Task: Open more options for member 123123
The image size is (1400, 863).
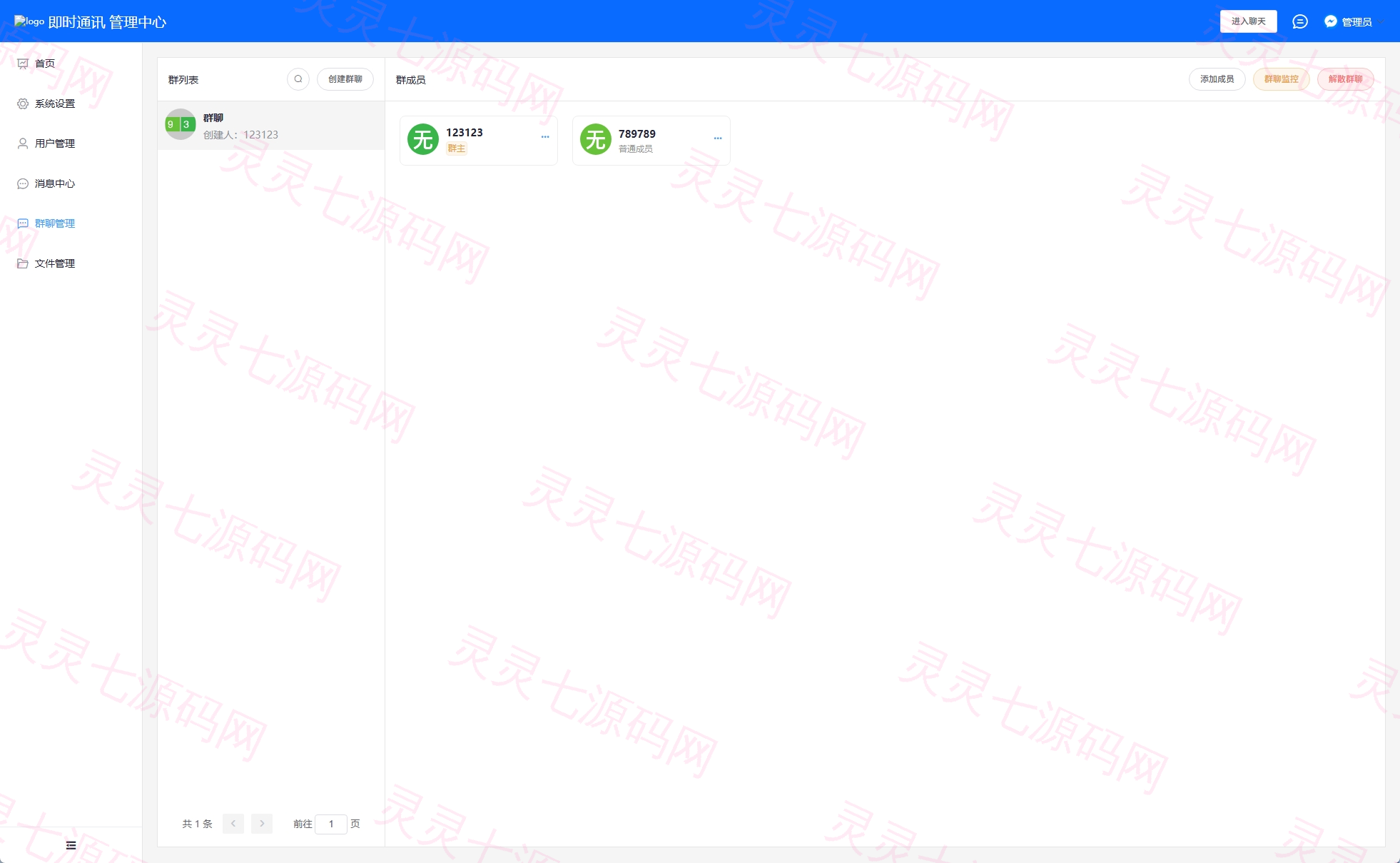Action: coord(545,137)
